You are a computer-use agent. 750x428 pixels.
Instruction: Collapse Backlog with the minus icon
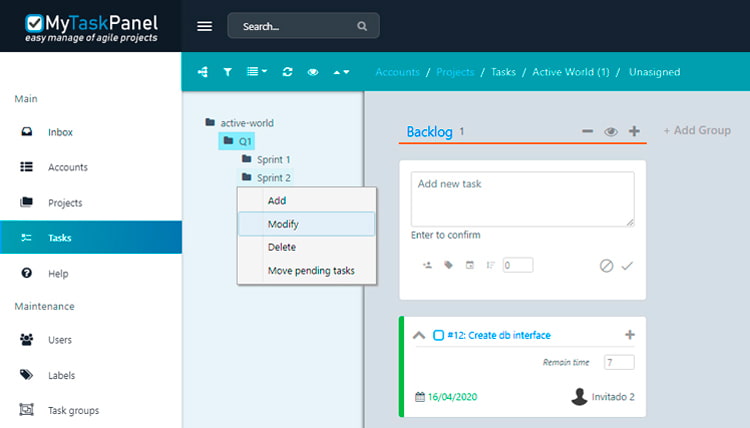pyautogui.click(x=587, y=131)
